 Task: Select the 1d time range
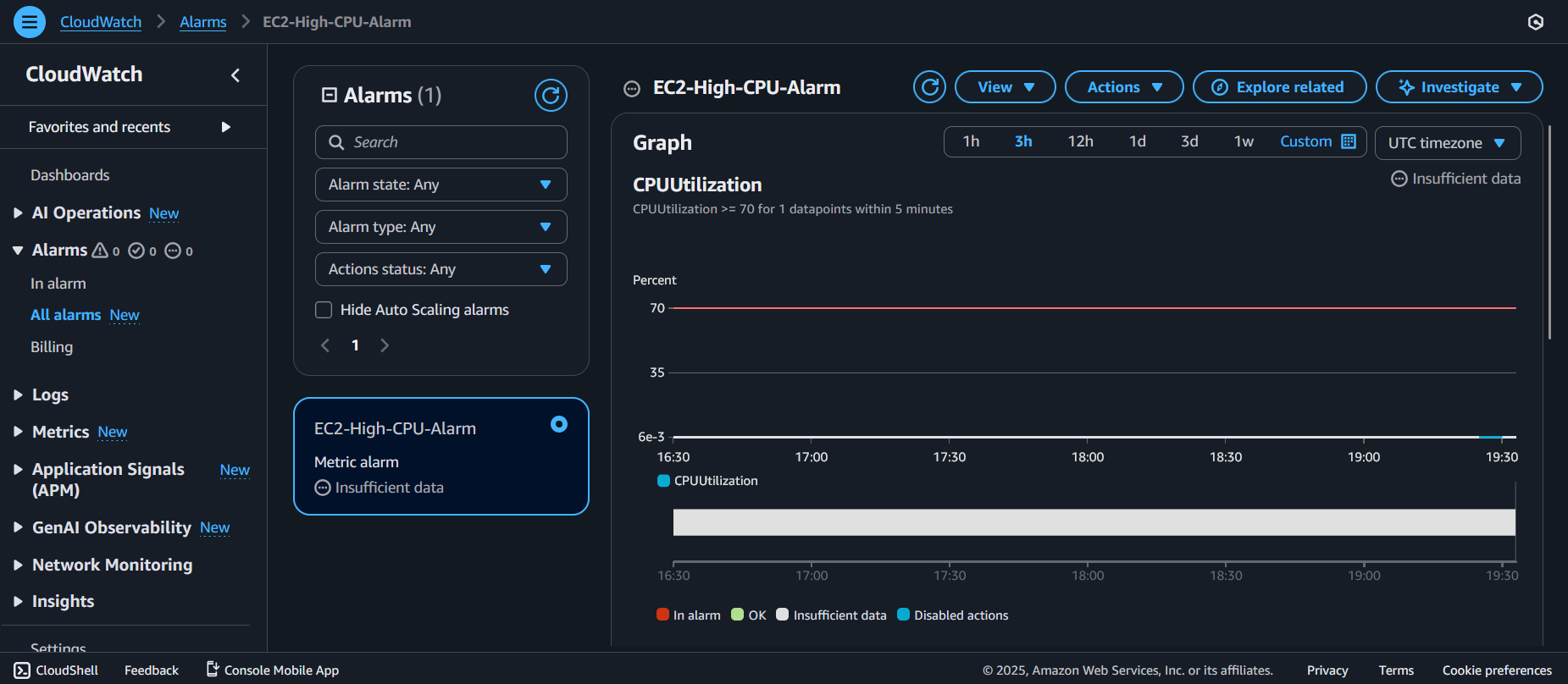click(1138, 141)
